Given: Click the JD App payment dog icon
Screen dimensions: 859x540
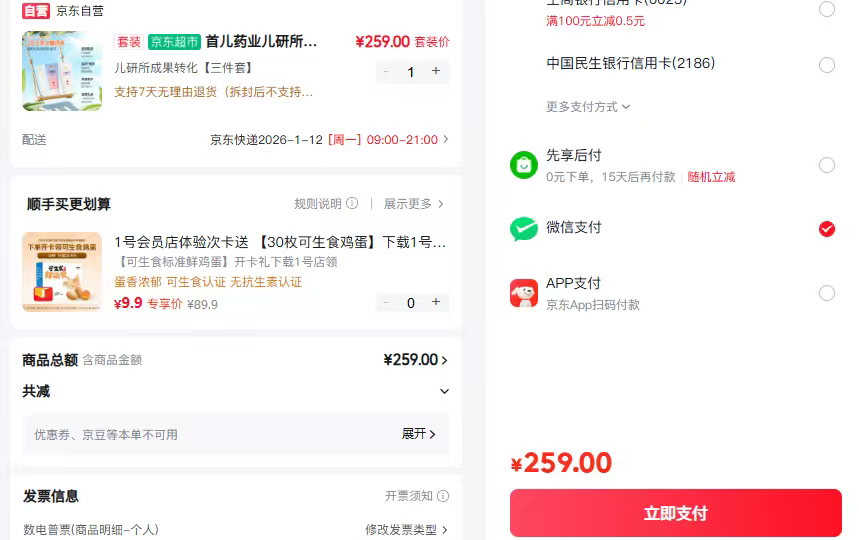Looking at the screenshot, I should [524, 293].
